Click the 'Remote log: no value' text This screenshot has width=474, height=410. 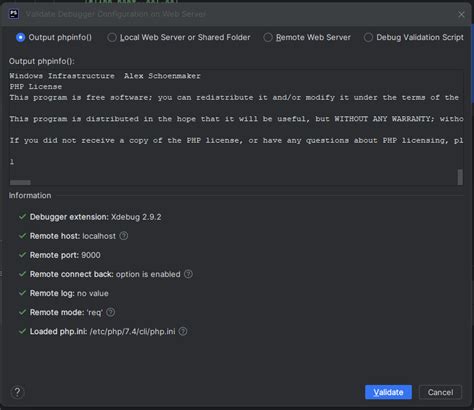[69, 293]
